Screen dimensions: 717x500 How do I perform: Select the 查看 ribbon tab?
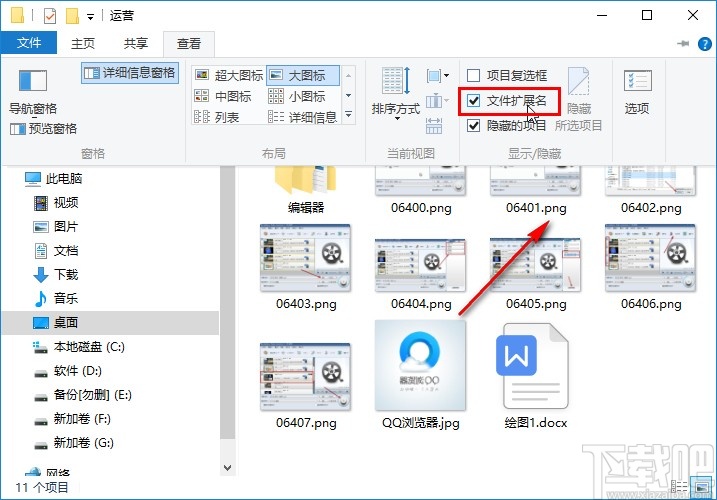(x=189, y=44)
